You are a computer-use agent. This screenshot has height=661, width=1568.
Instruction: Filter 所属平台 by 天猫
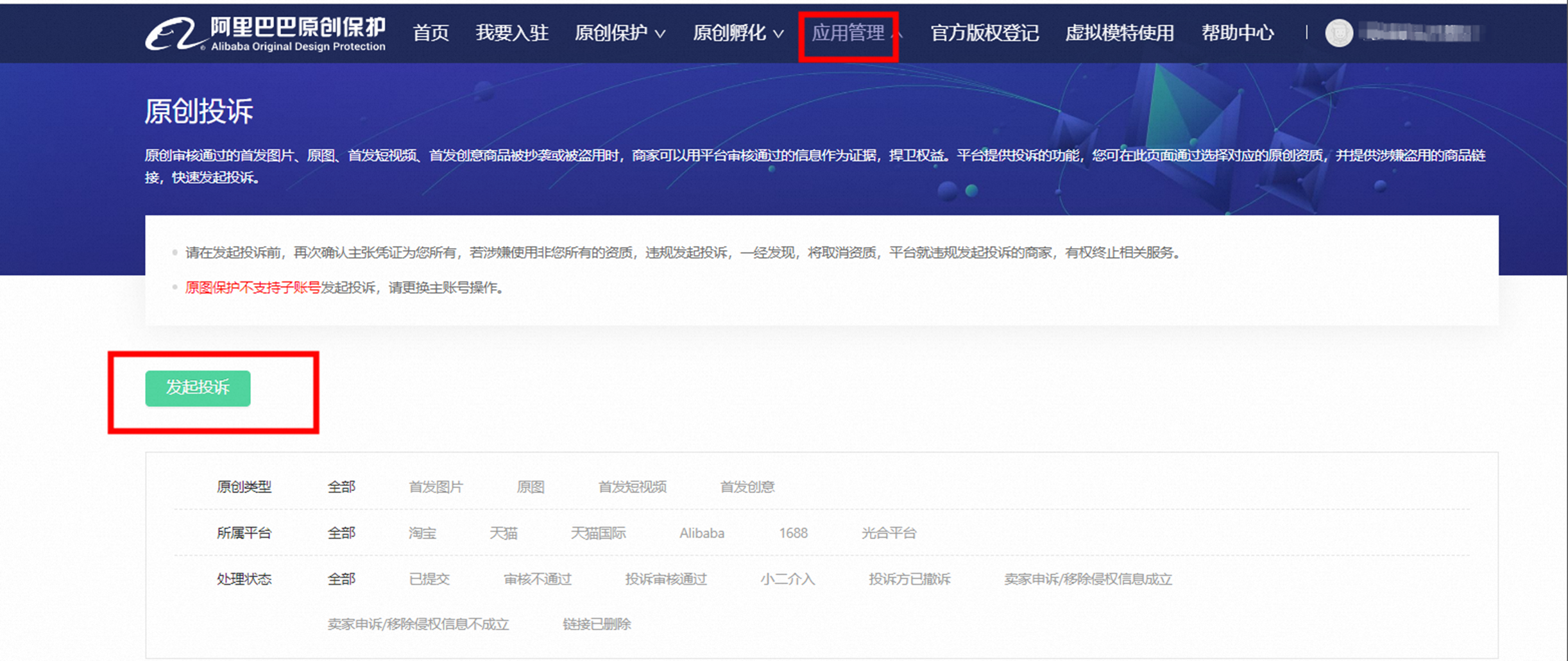pos(504,533)
